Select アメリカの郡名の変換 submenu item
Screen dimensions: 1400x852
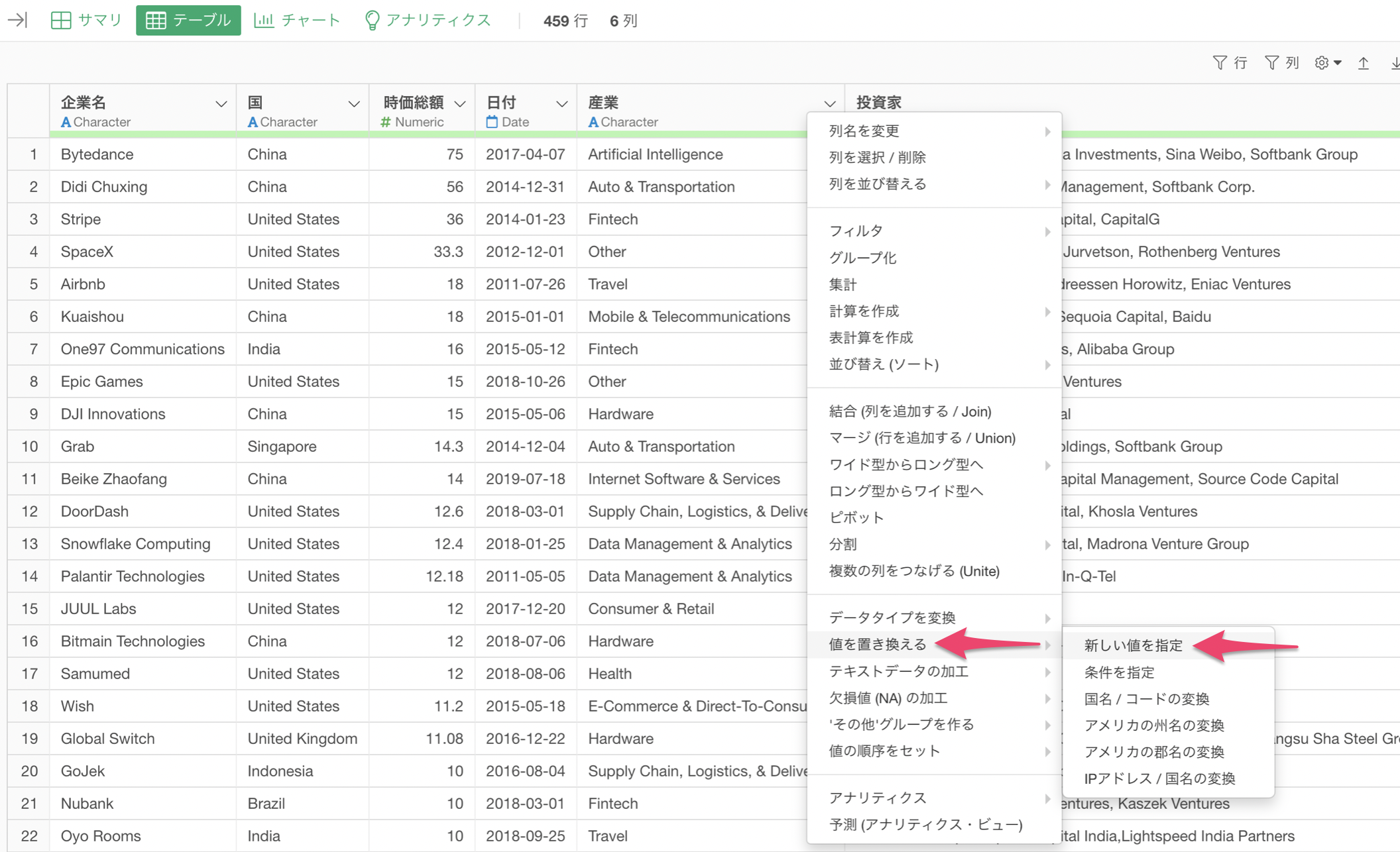1168,751
